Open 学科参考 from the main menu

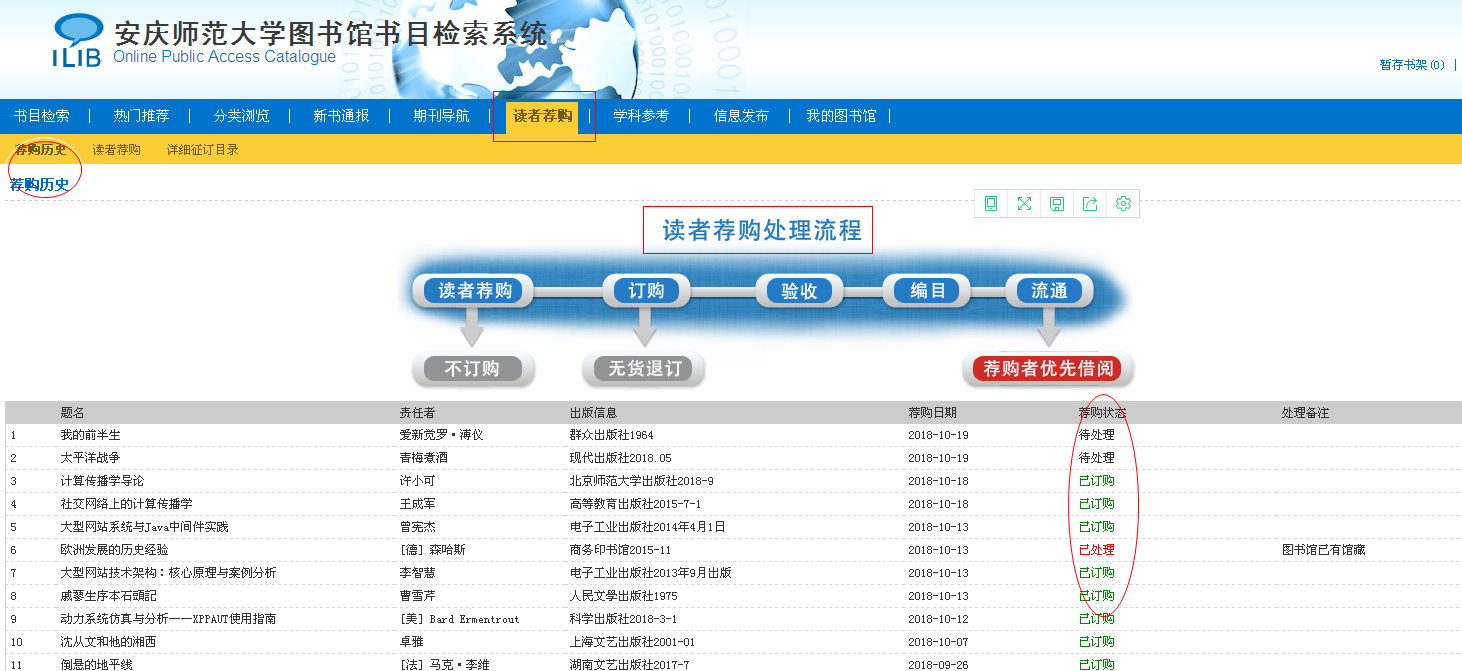[x=641, y=116]
